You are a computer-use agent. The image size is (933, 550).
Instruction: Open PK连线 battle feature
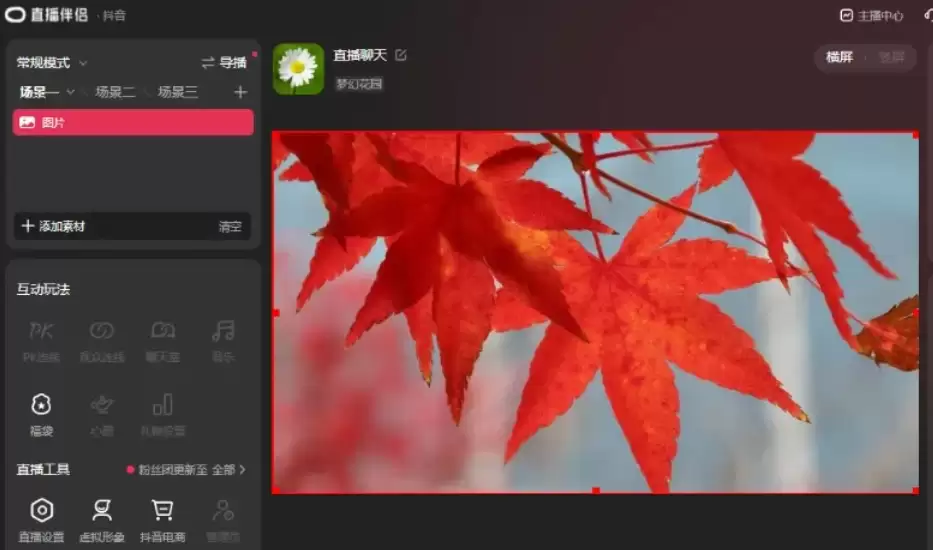point(41,341)
